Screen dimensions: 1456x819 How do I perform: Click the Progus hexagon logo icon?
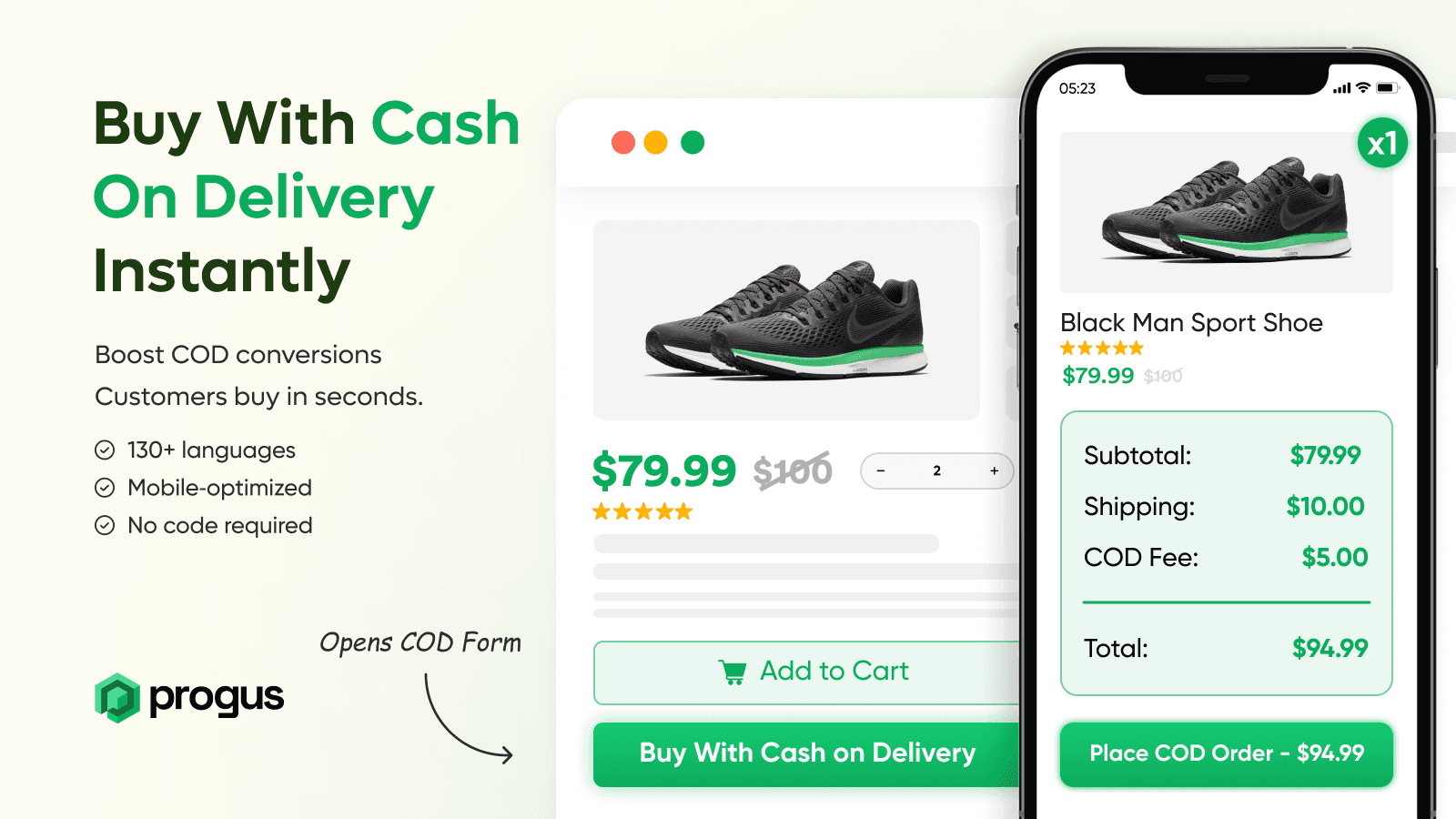[117, 698]
